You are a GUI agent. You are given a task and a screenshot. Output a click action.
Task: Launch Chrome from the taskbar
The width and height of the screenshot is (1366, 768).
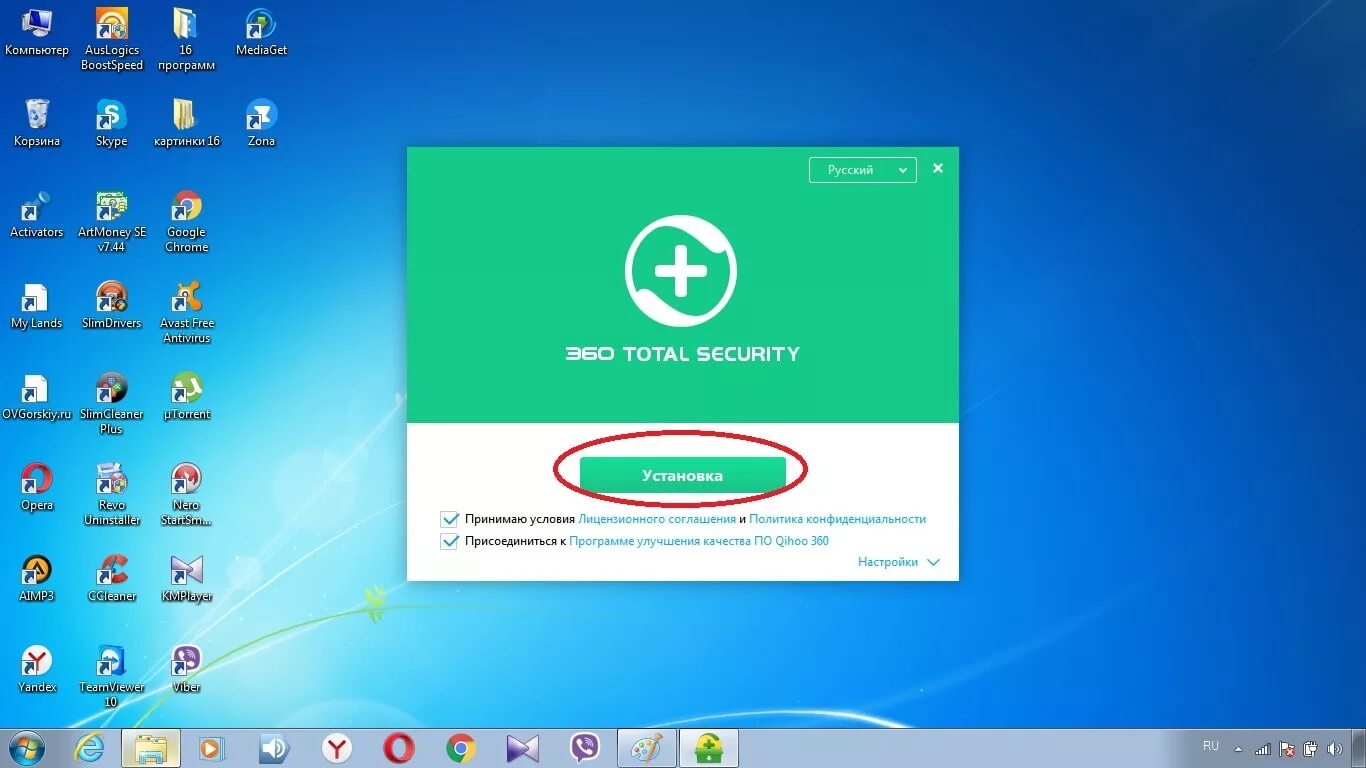point(461,748)
